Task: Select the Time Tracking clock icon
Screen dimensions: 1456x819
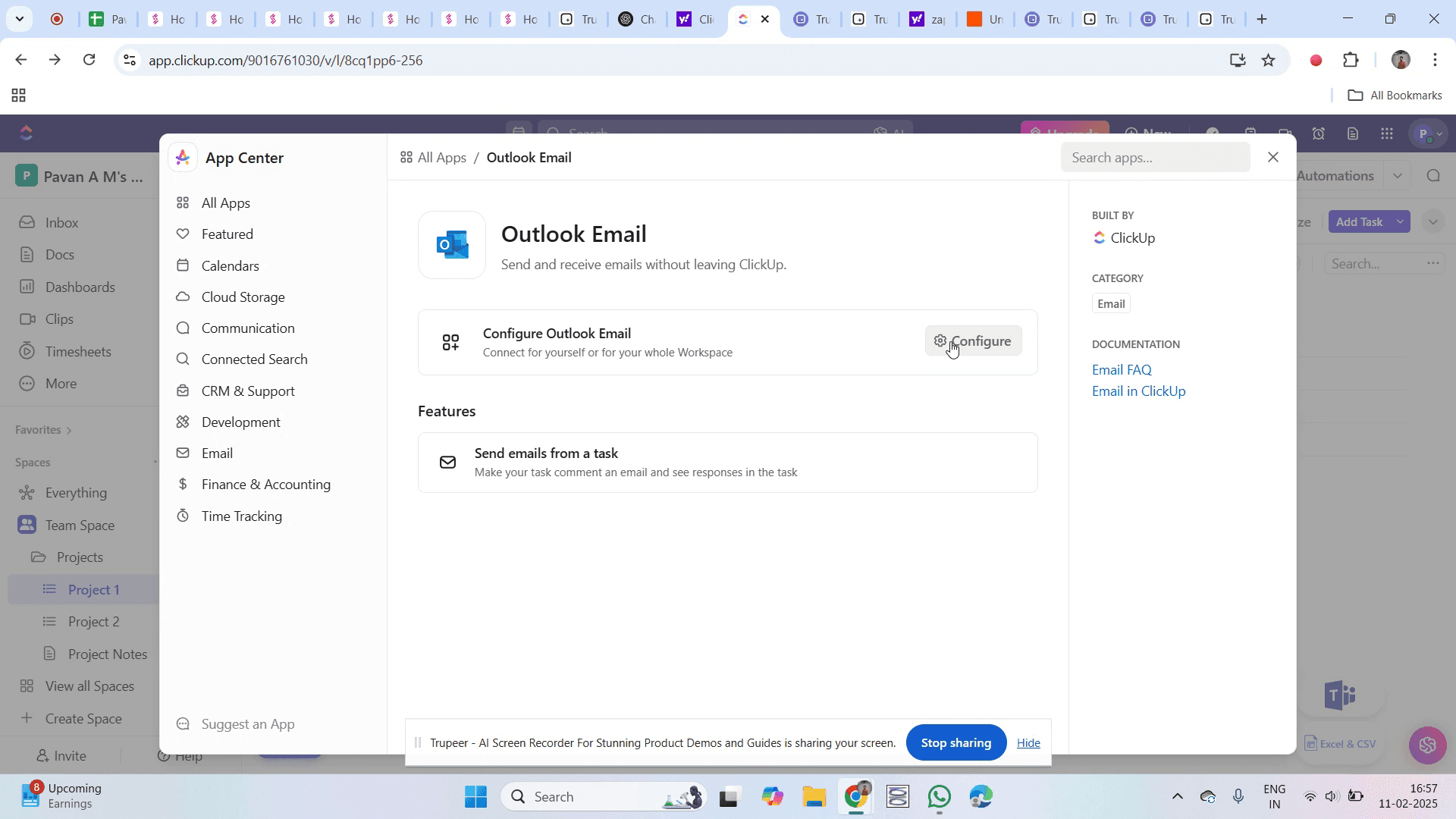Action: click(183, 516)
